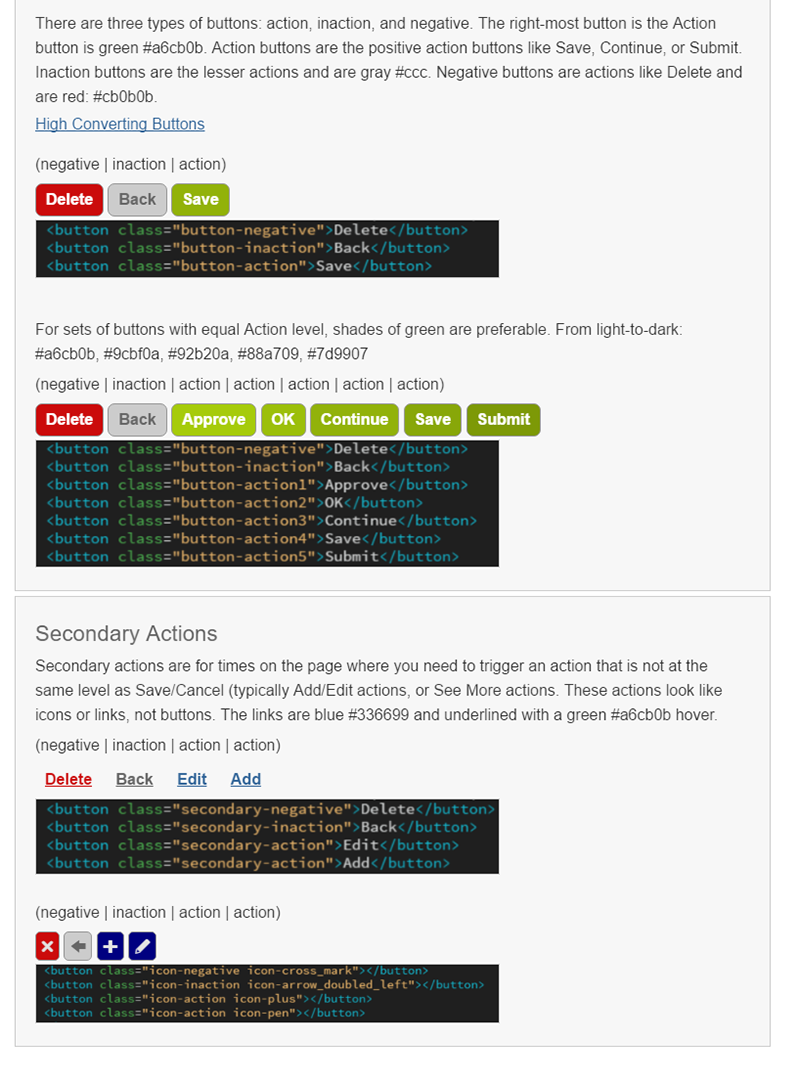Click gray Back button next to Approve
800x1065 pixels.
click(x=137, y=420)
